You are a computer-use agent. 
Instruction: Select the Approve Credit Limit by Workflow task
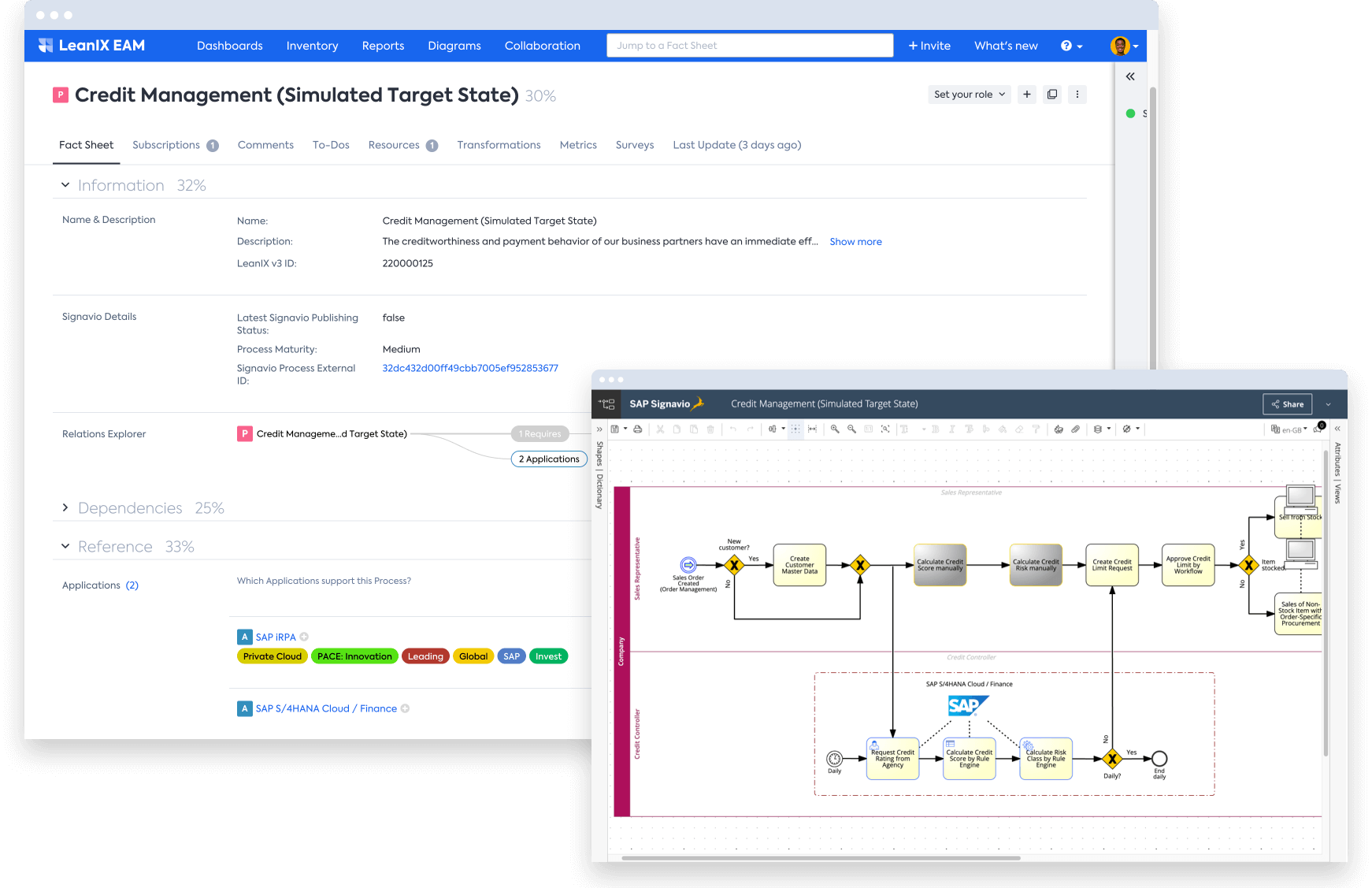pyautogui.click(x=1188, y=565)
